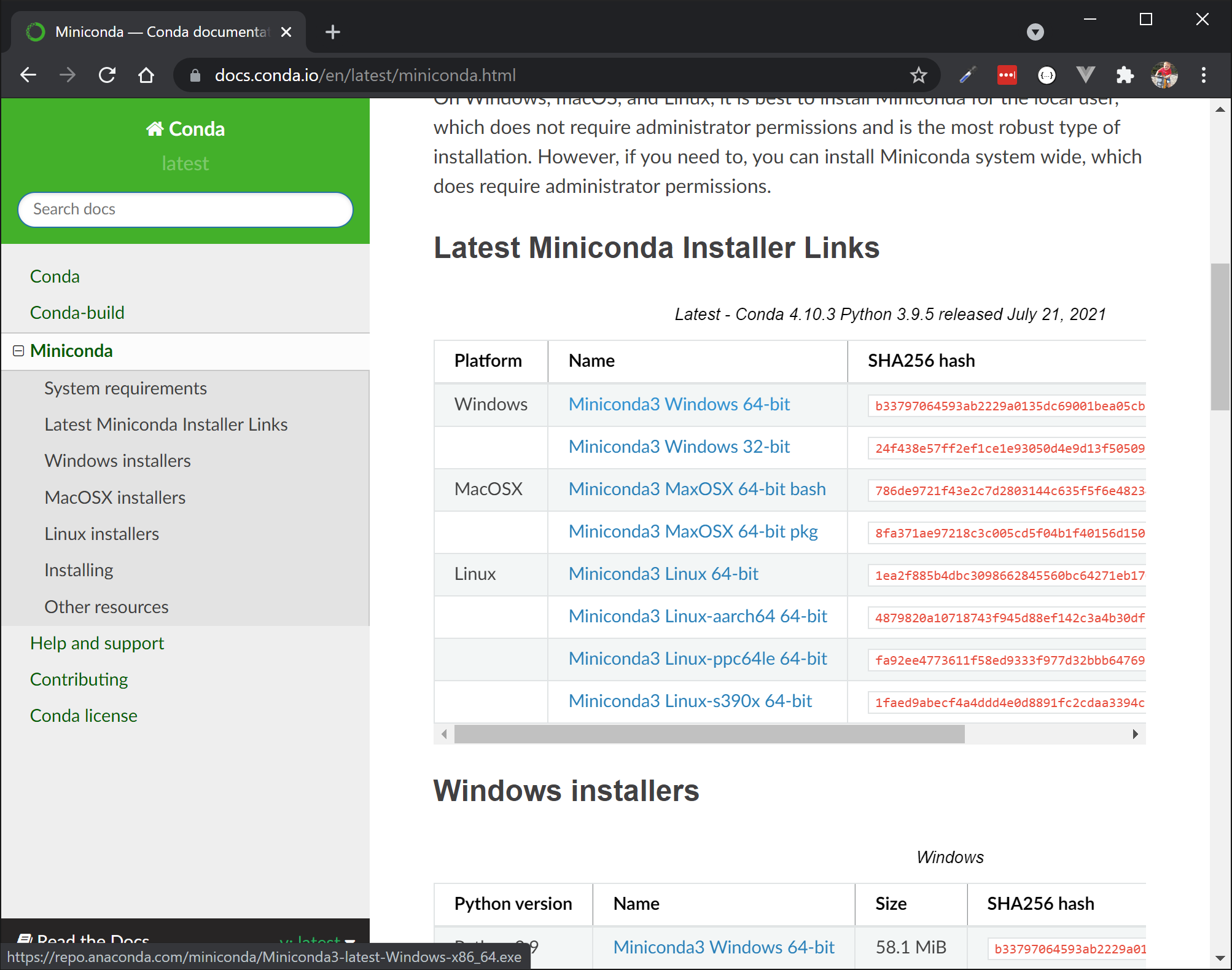Viewport: 1232px width, 970px height.
Task: Open the tab search dropdown arrow
Action: 1035,32
